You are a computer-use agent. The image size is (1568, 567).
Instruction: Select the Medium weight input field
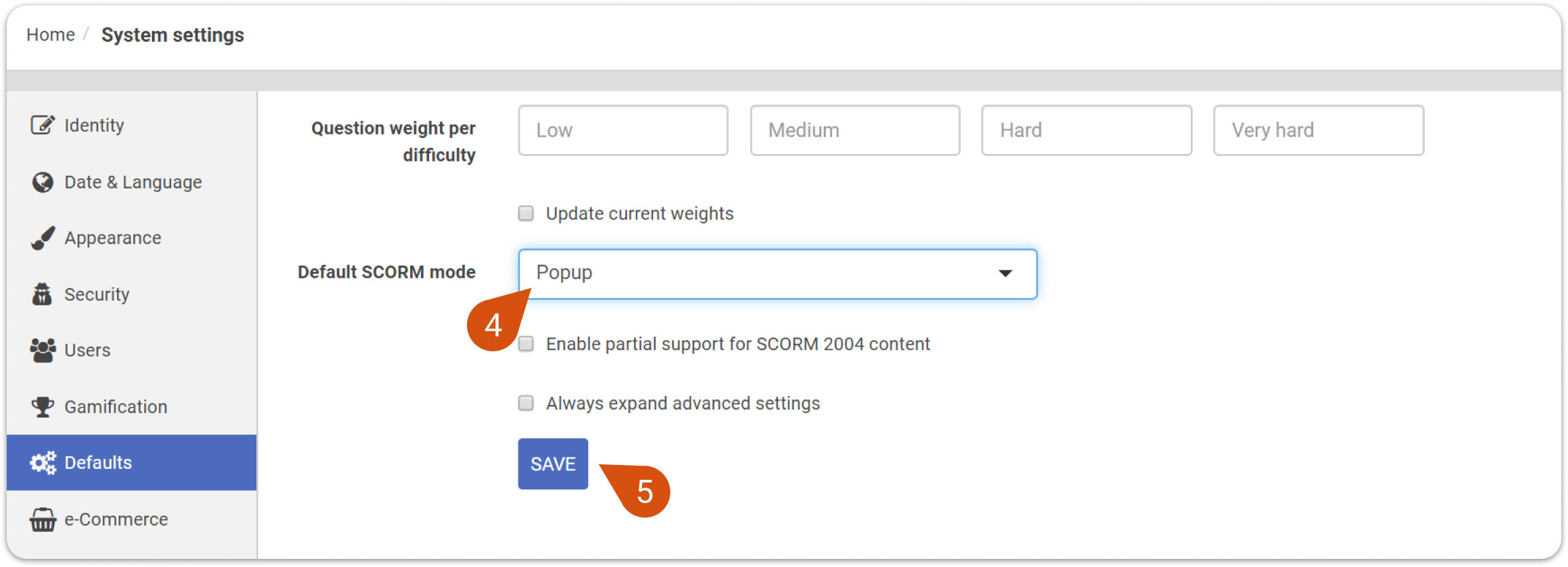pos(855,130)
